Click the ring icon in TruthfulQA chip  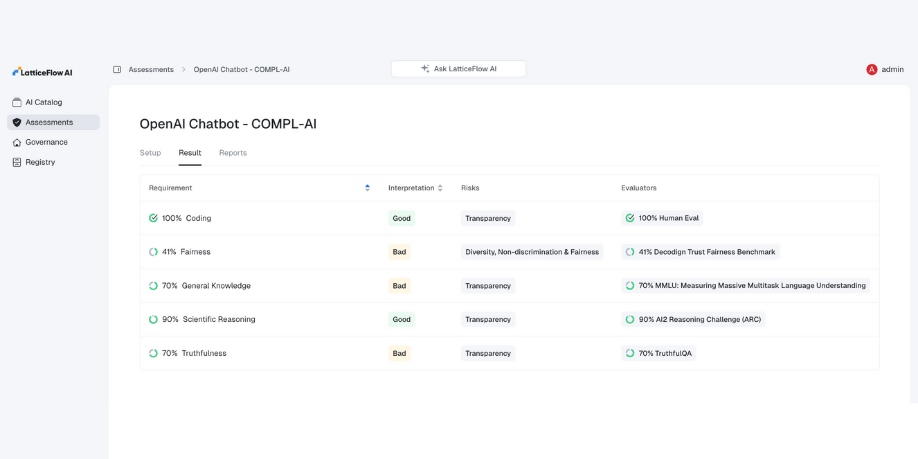click(x=630, y=353)
